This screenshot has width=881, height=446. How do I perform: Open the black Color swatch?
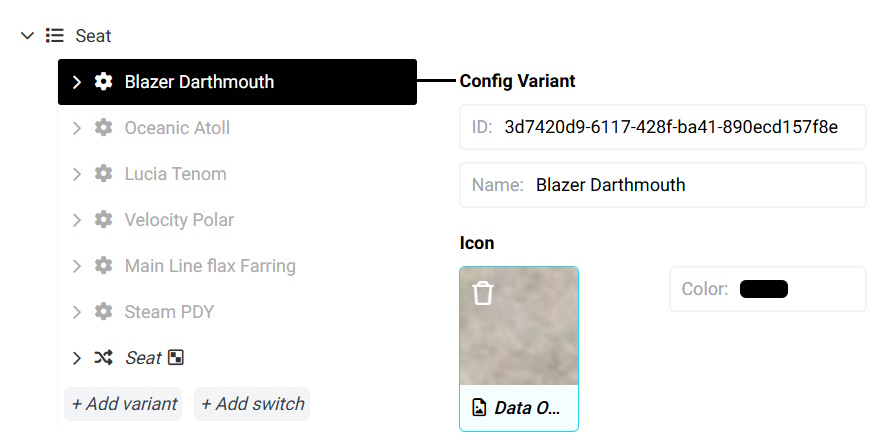coord(764,289)
